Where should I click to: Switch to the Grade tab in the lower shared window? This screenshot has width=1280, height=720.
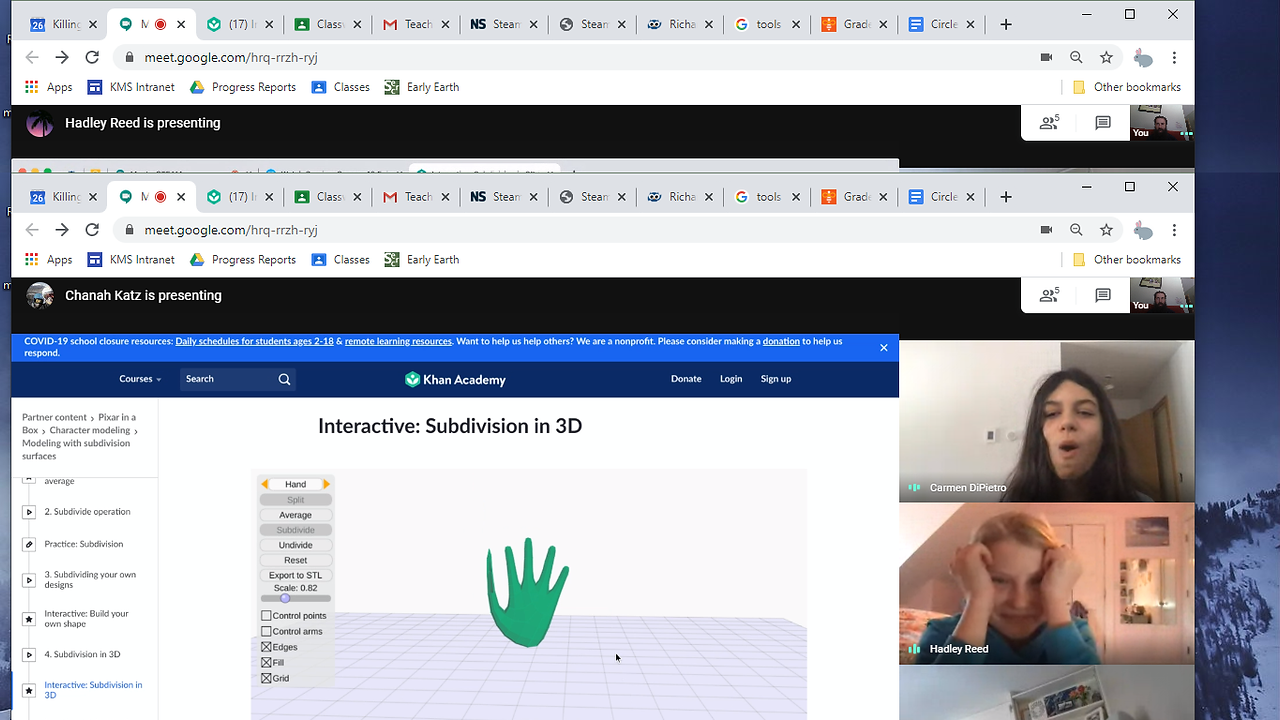coord(856,197)
